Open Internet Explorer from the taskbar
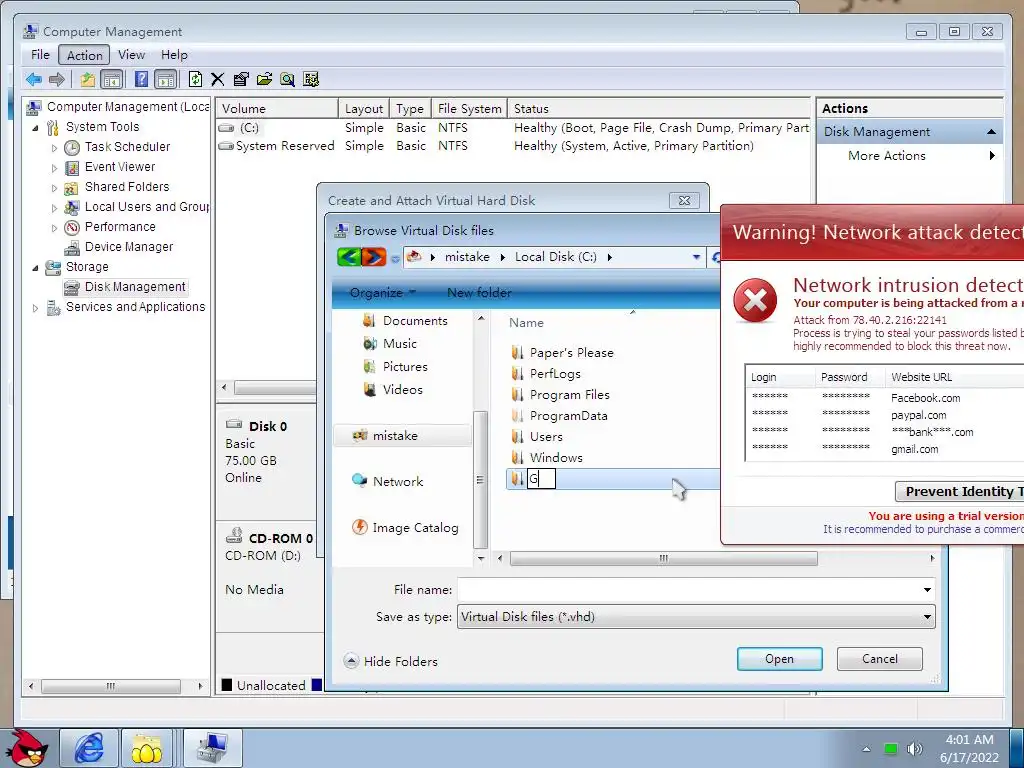Viewport: 1024px width, 768px height. click(x=89, y=748)
